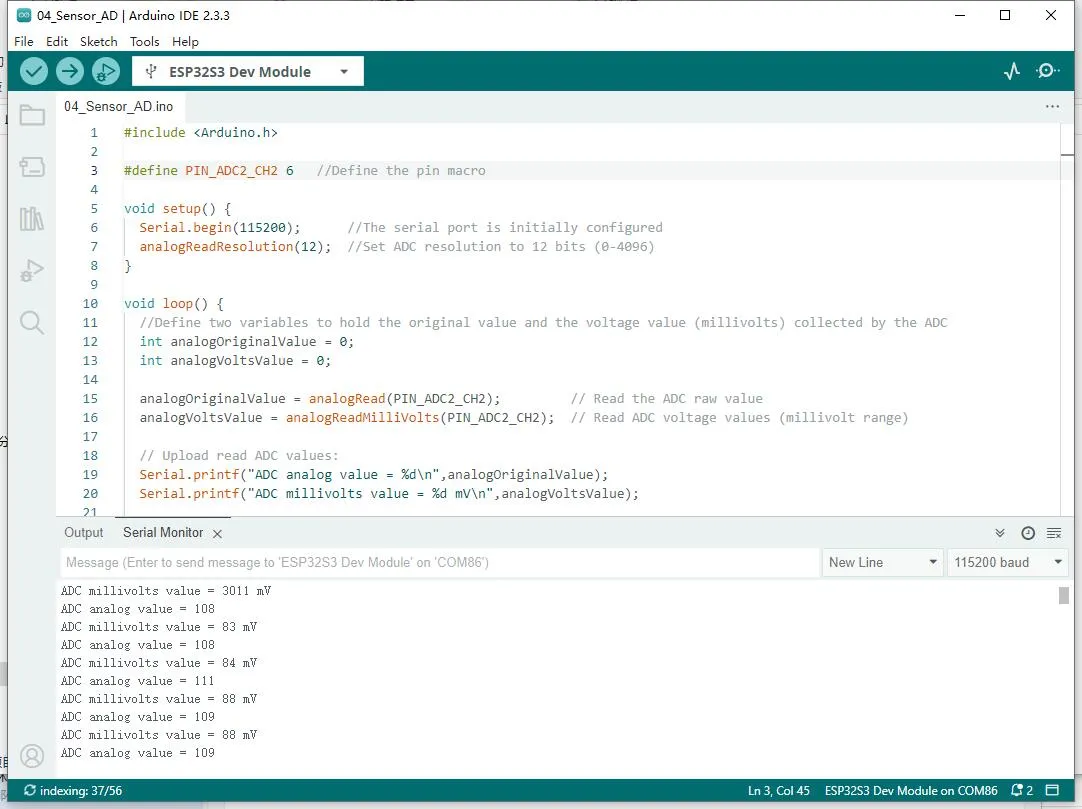Toggle autoscroll in Serial Monitor
The image size is (1082, 809).
(x=1000, y=533)
